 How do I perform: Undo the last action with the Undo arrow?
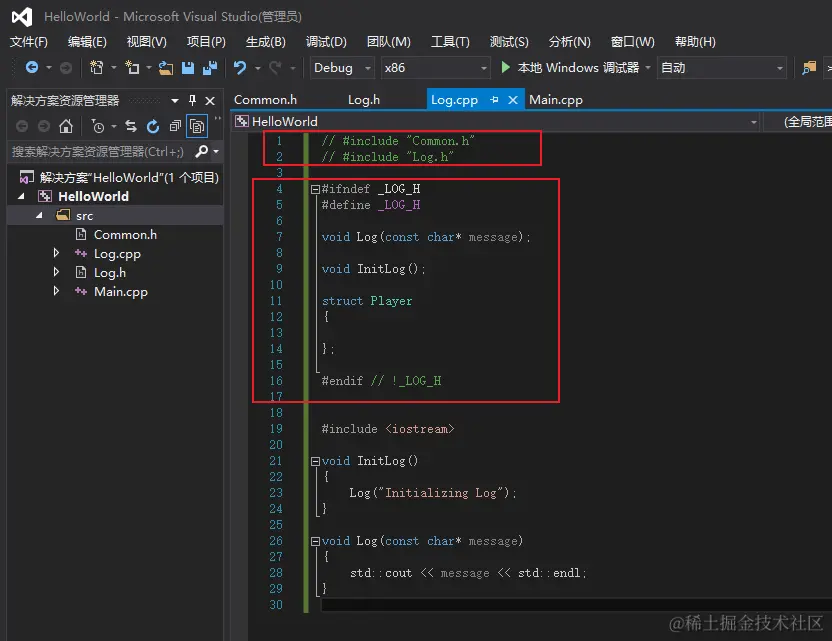[240, 67]
